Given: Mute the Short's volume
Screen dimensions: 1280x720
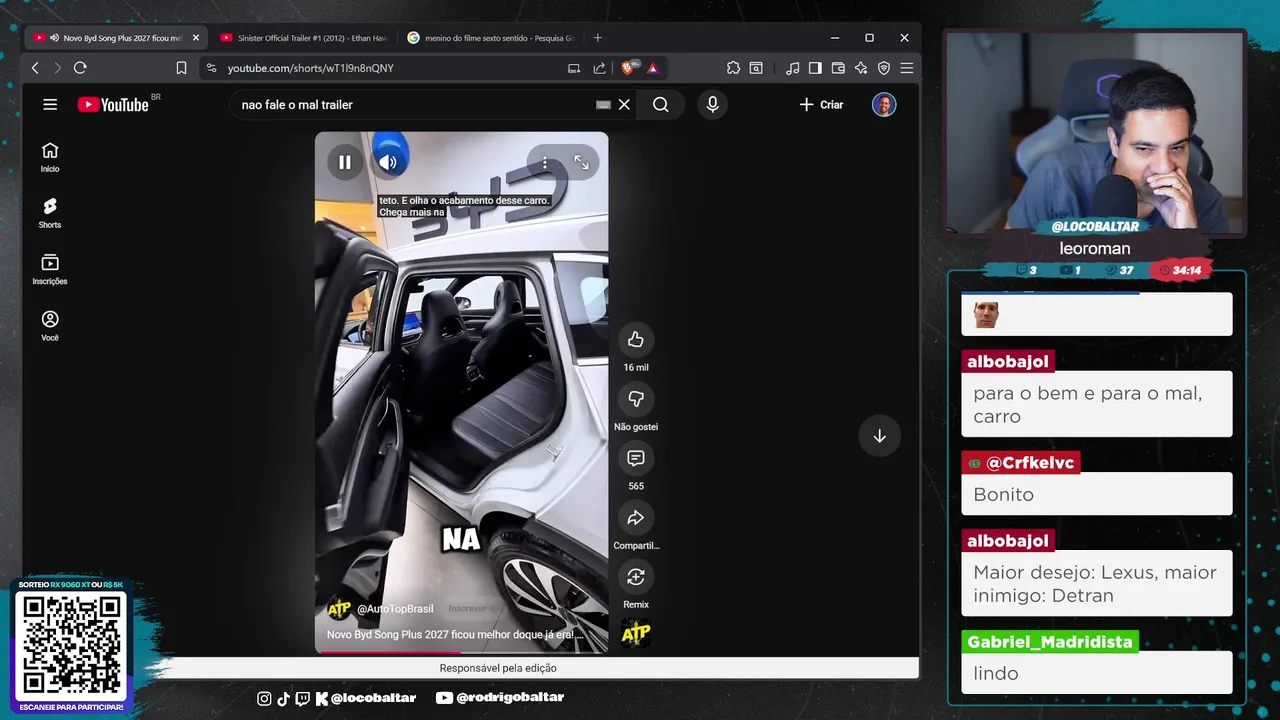Looking at the screenshot, I should click(388, 162).
